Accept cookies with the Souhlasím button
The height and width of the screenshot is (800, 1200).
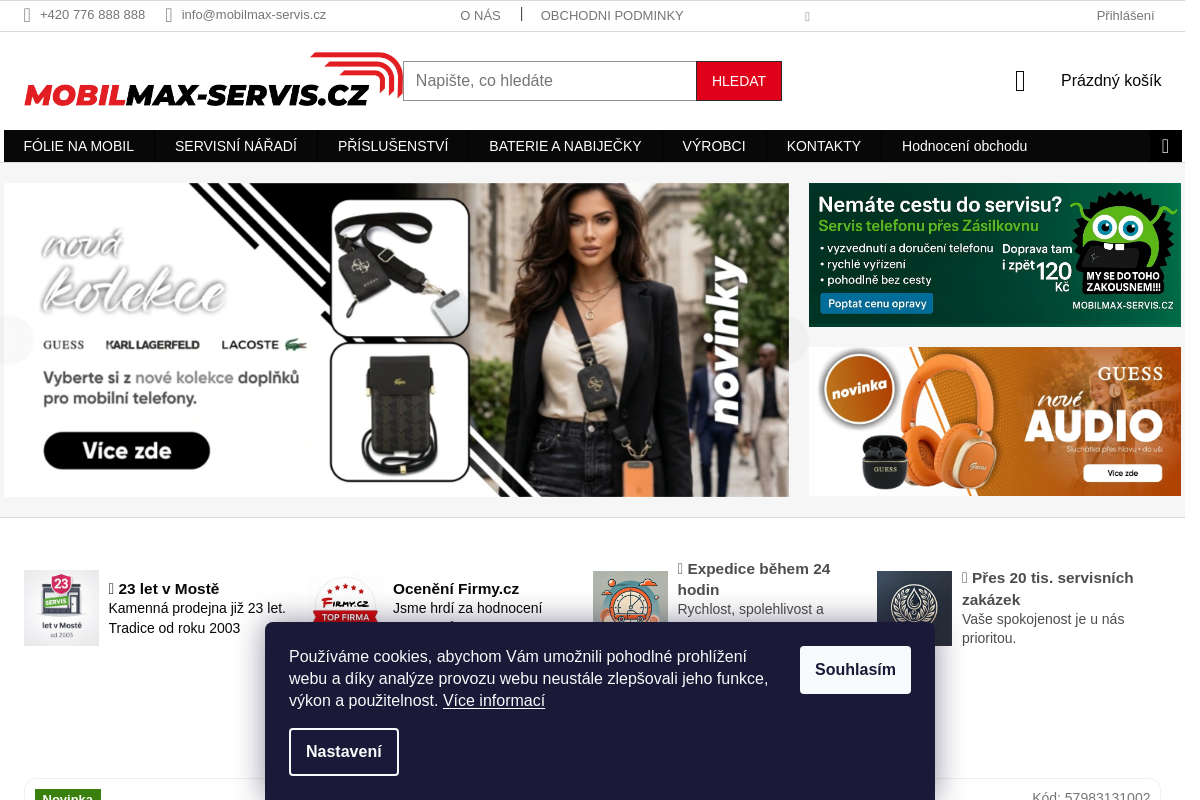855,670
